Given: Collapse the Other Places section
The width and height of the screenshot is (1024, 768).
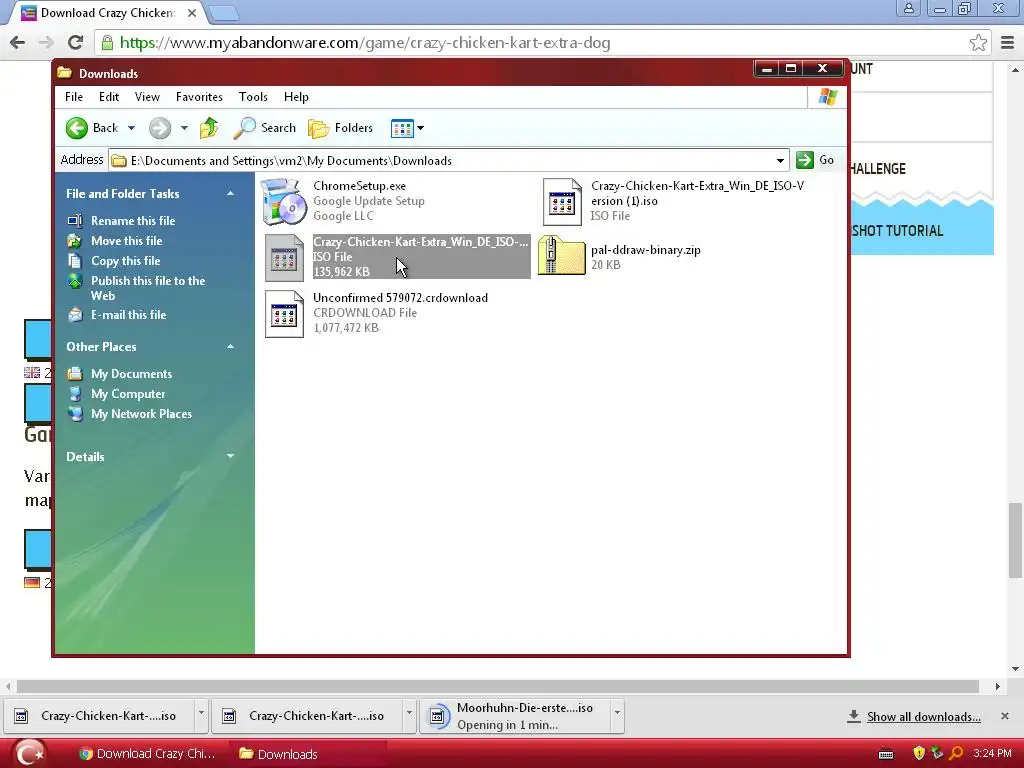Looking at the screenshot, I should 231,346.
